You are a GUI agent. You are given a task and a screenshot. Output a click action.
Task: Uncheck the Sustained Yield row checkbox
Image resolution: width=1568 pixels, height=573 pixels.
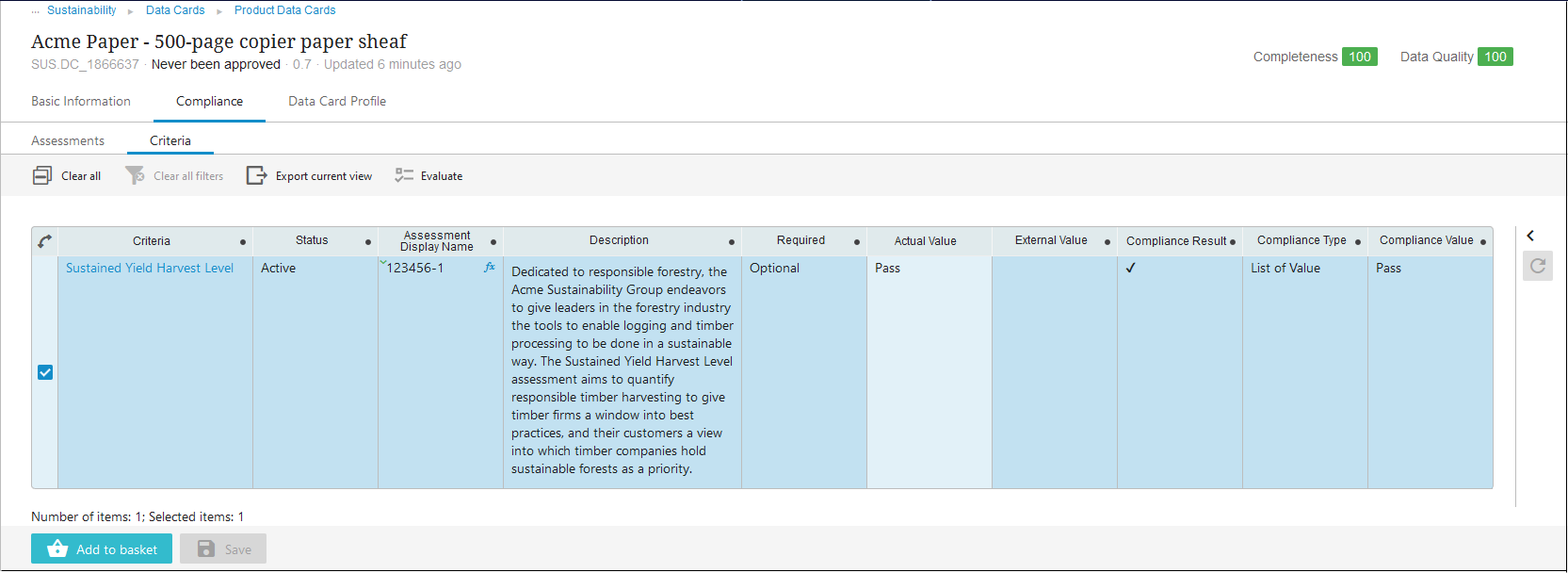(45, 372)
